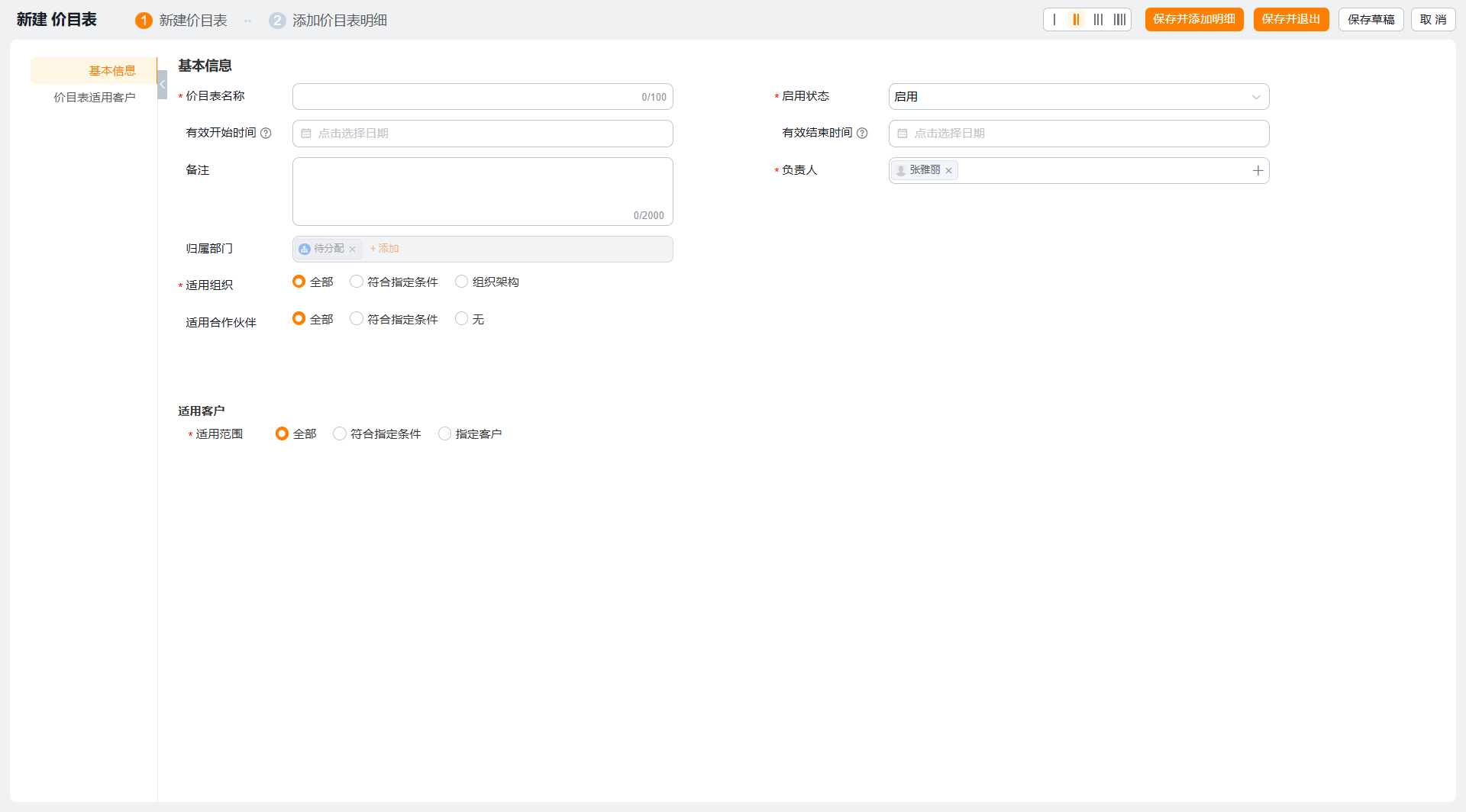Click 保存并退出 button
The height and width of the screenshot is (812, 1466).
click(1291, 20)
